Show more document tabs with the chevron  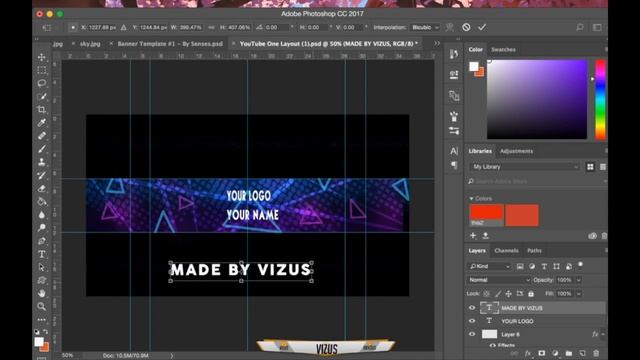[437, 43]
